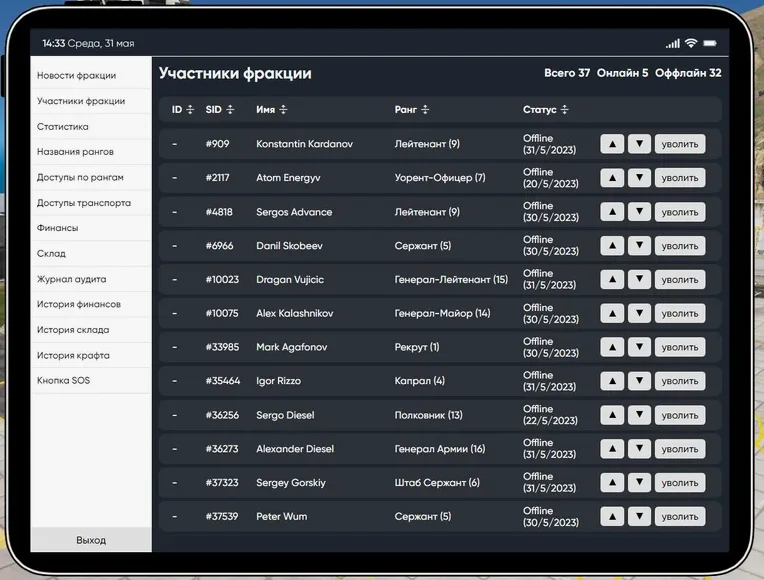
Task: Demote Atom Energyv with the down arrow
Action: (639, 178)
